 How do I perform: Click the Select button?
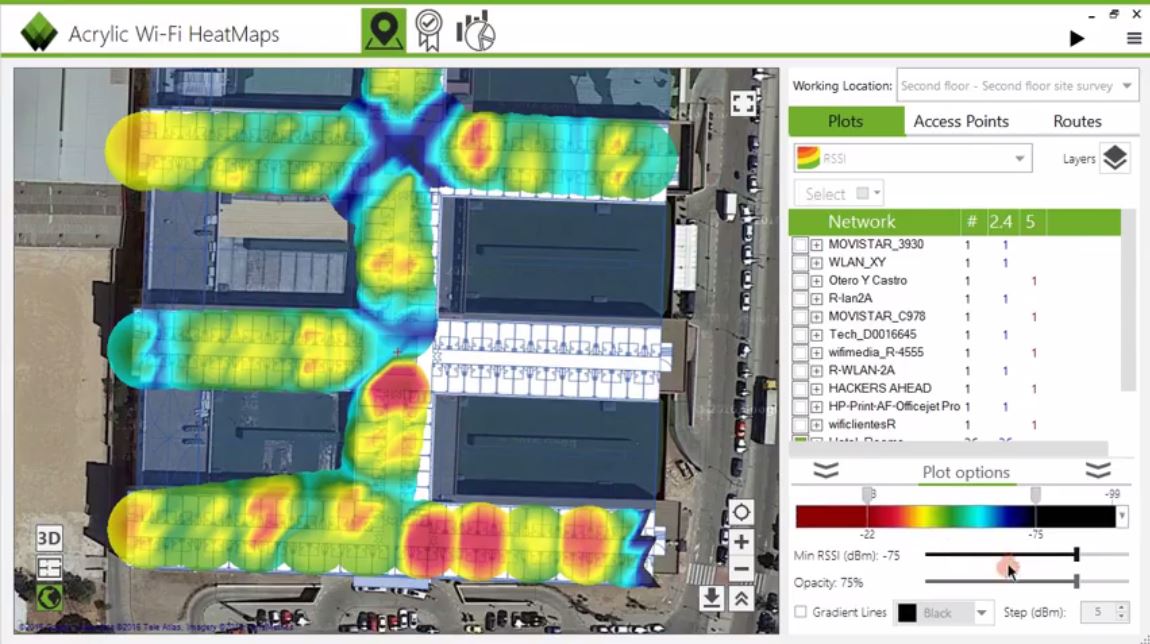coord(839,194)
